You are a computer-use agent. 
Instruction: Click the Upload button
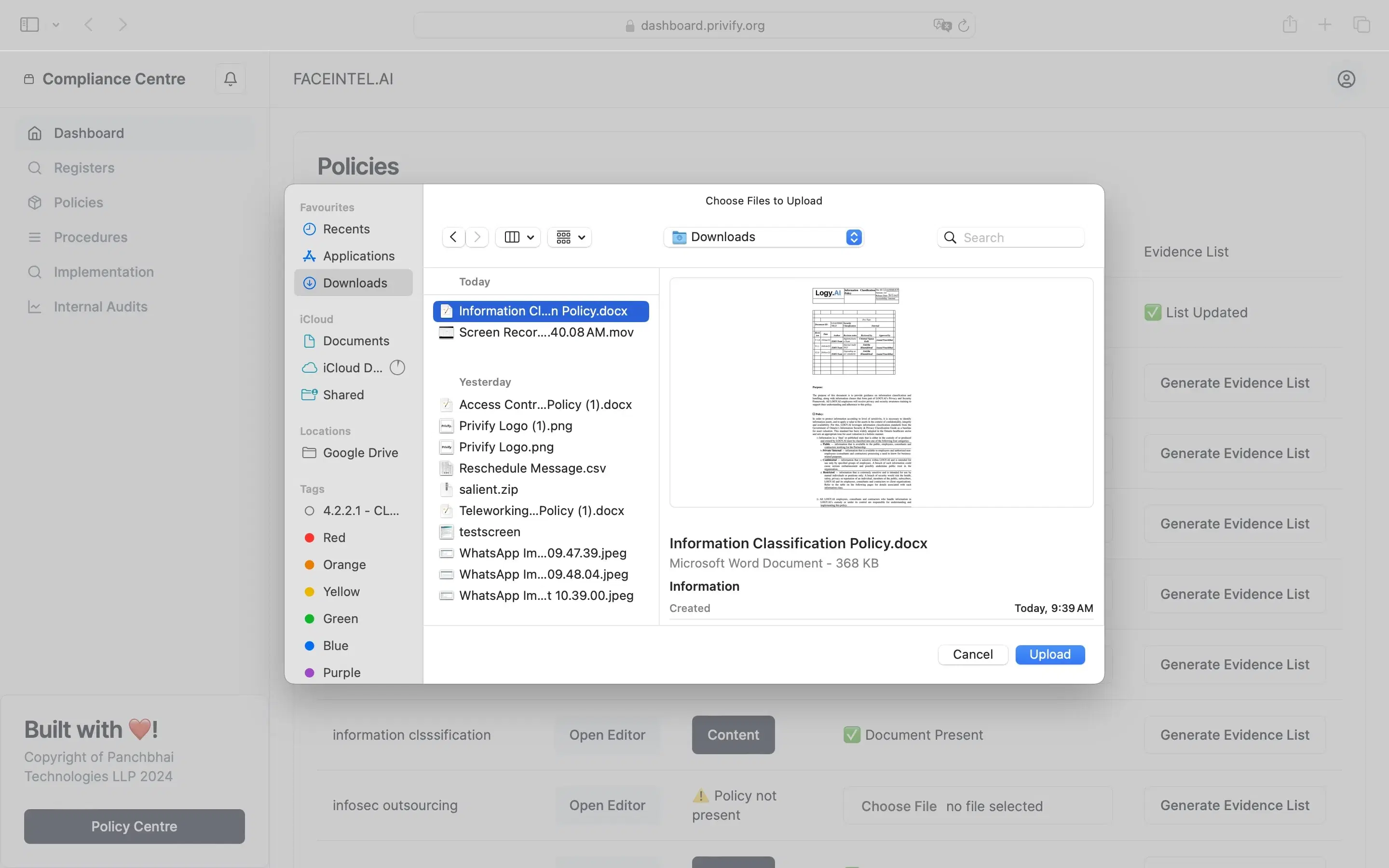tap(1050, 654)
